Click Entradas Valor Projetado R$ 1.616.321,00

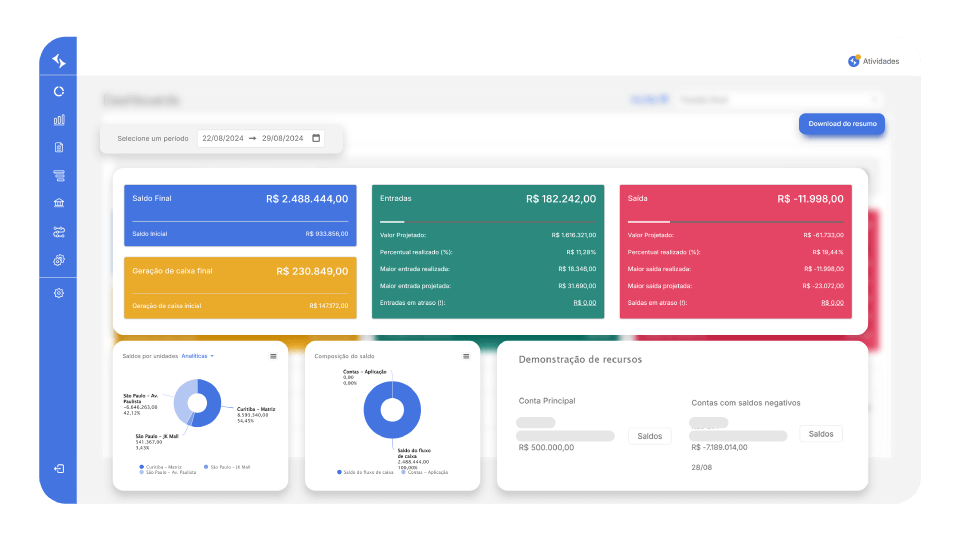coord(574,235)
